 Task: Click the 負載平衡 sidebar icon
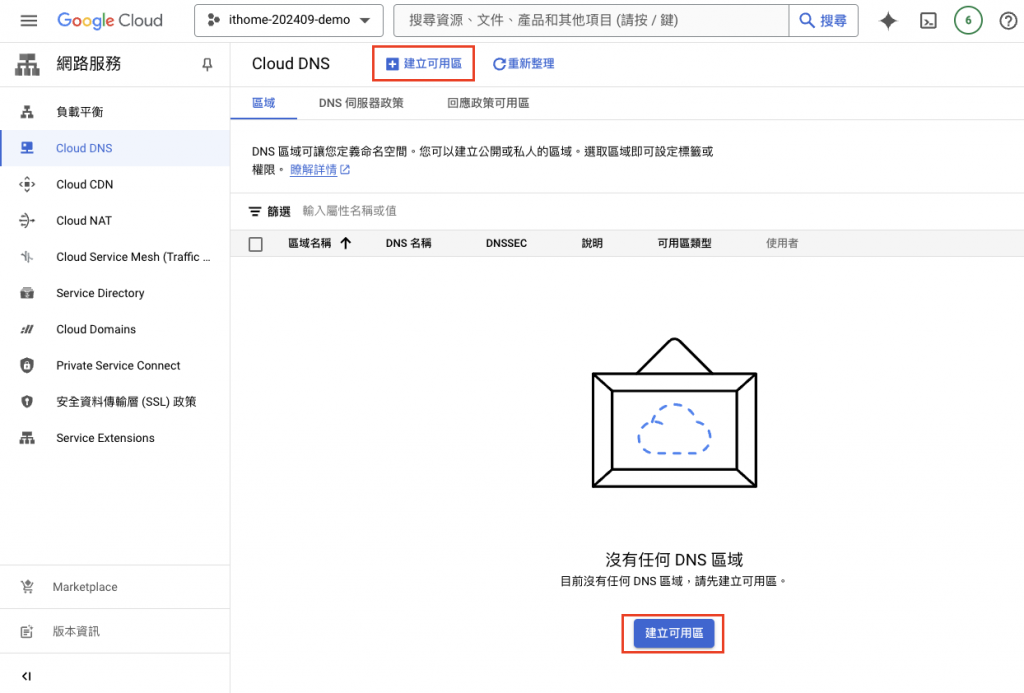point(27,112)
